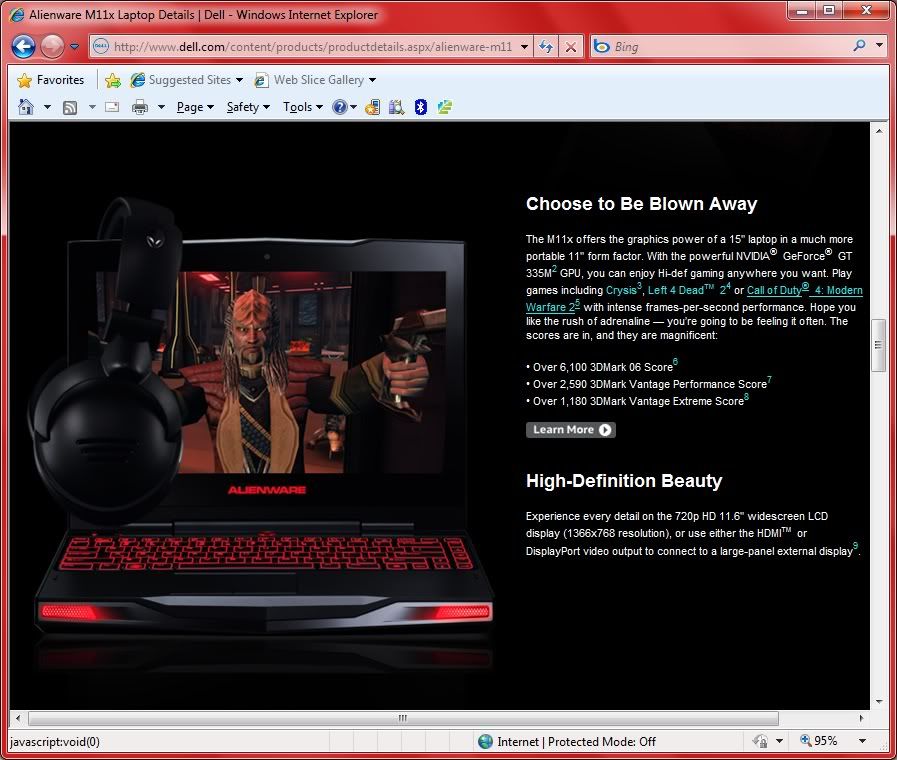Click the Choose to Be Blown Away heading
This screenshot has height=760, width=897.
(641, 204)
